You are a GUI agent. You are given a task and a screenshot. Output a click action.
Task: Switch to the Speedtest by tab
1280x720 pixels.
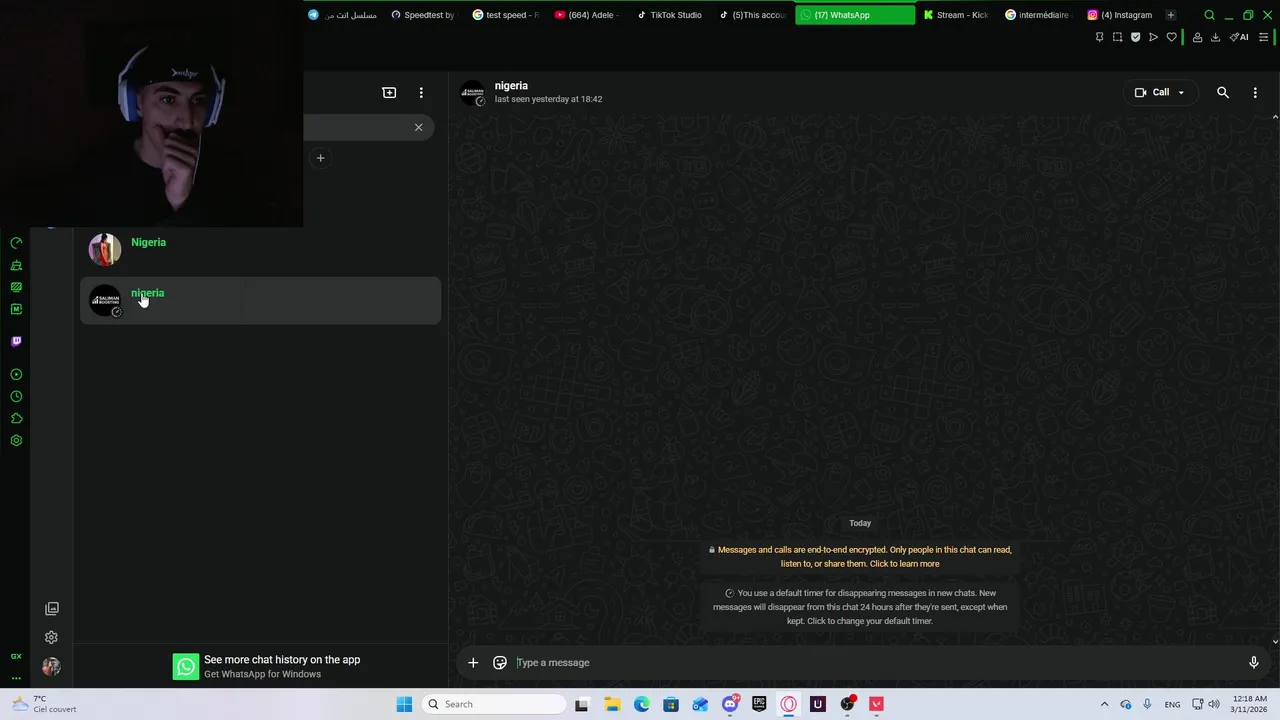click(423, 15)
